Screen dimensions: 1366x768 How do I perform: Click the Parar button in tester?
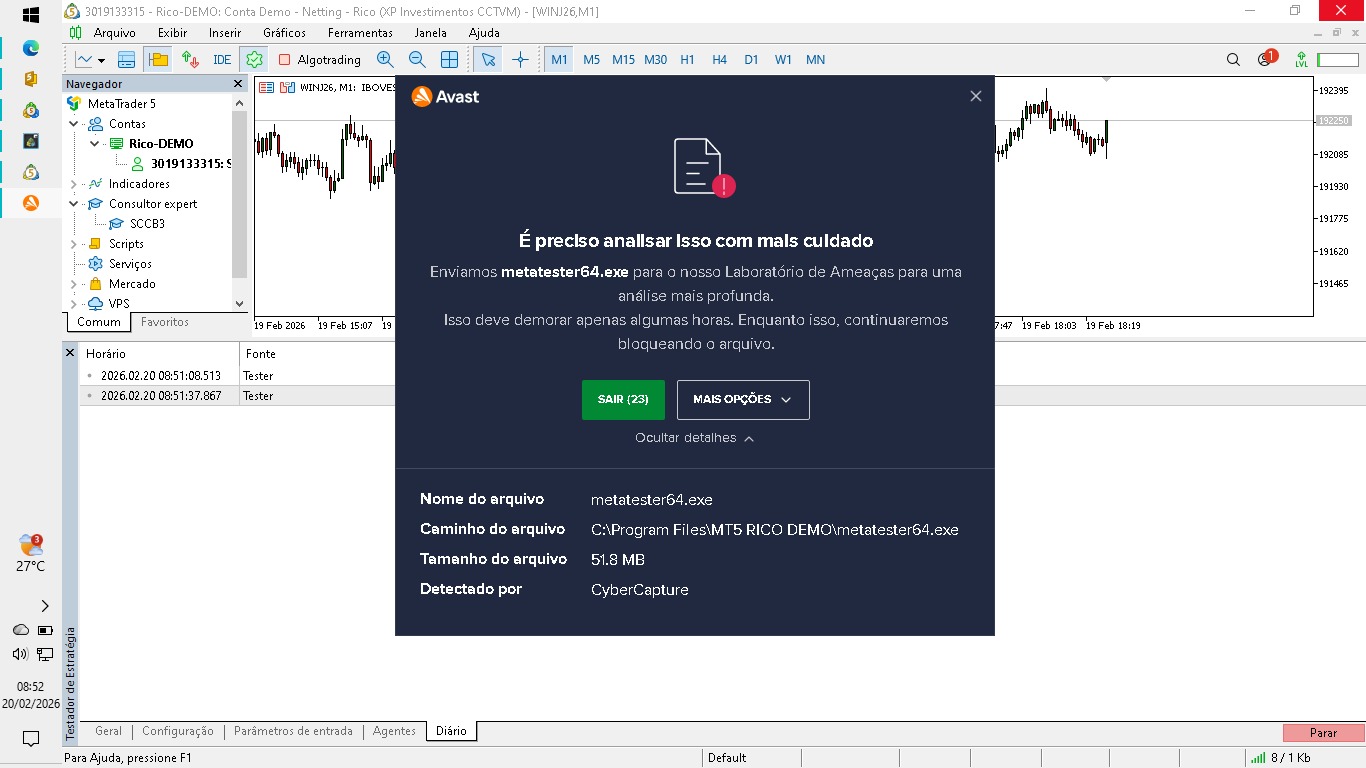pos(1323,733)
